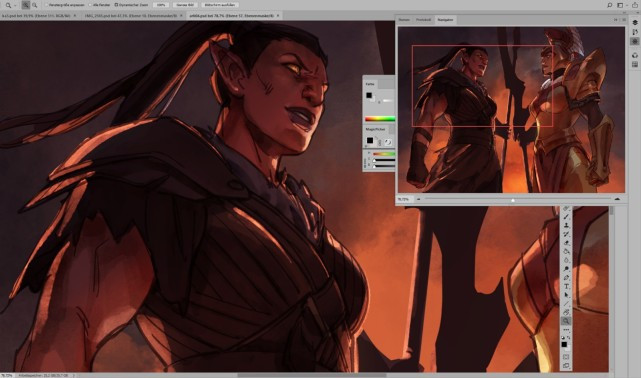Select the Pen tool
The image size is (641, 378).
[x=566, y=277]
